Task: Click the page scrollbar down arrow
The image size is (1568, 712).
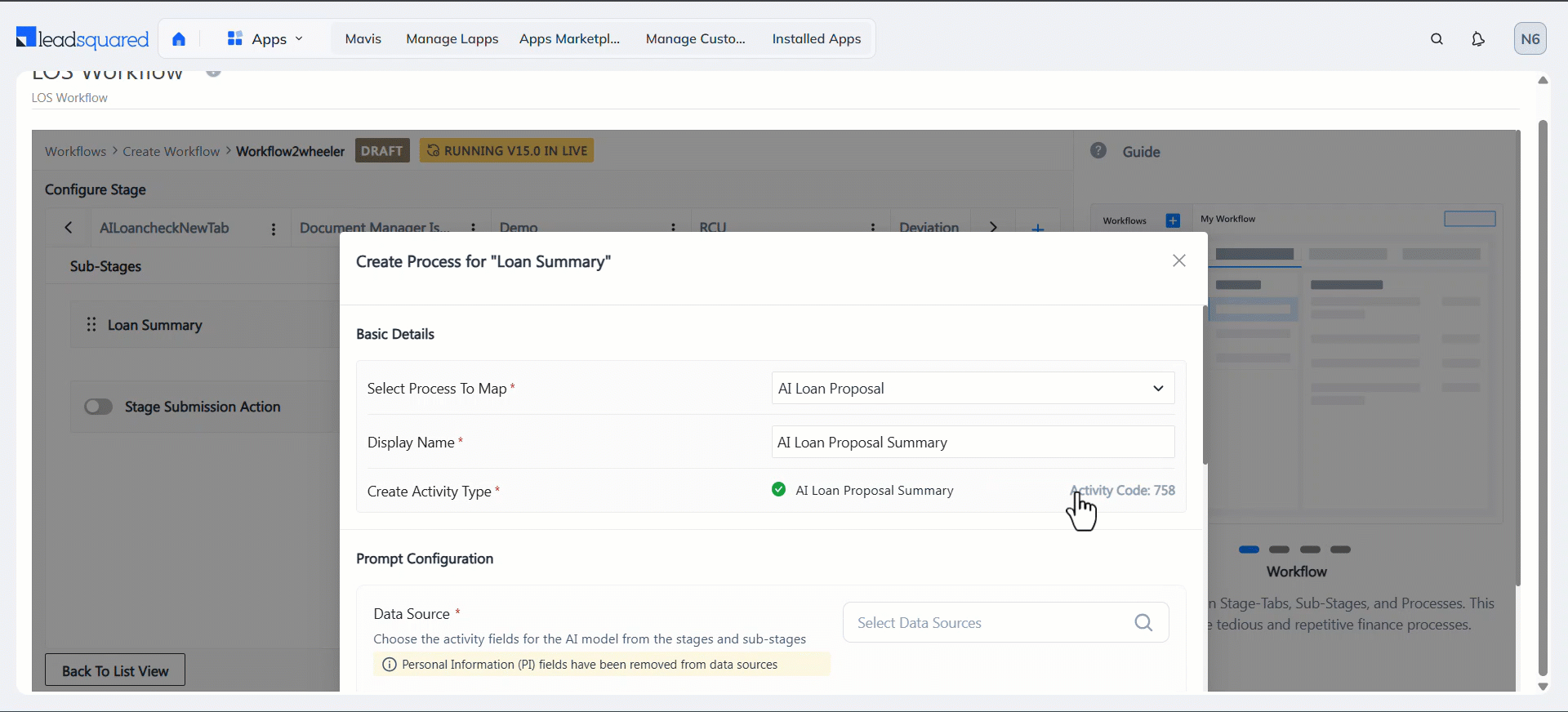Action: point(1543,687)
